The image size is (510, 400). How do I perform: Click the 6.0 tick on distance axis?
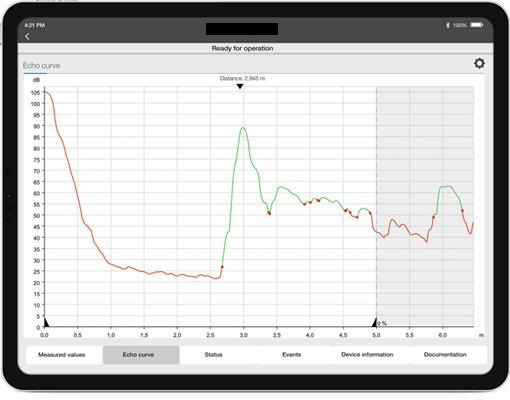pos(442,335)
